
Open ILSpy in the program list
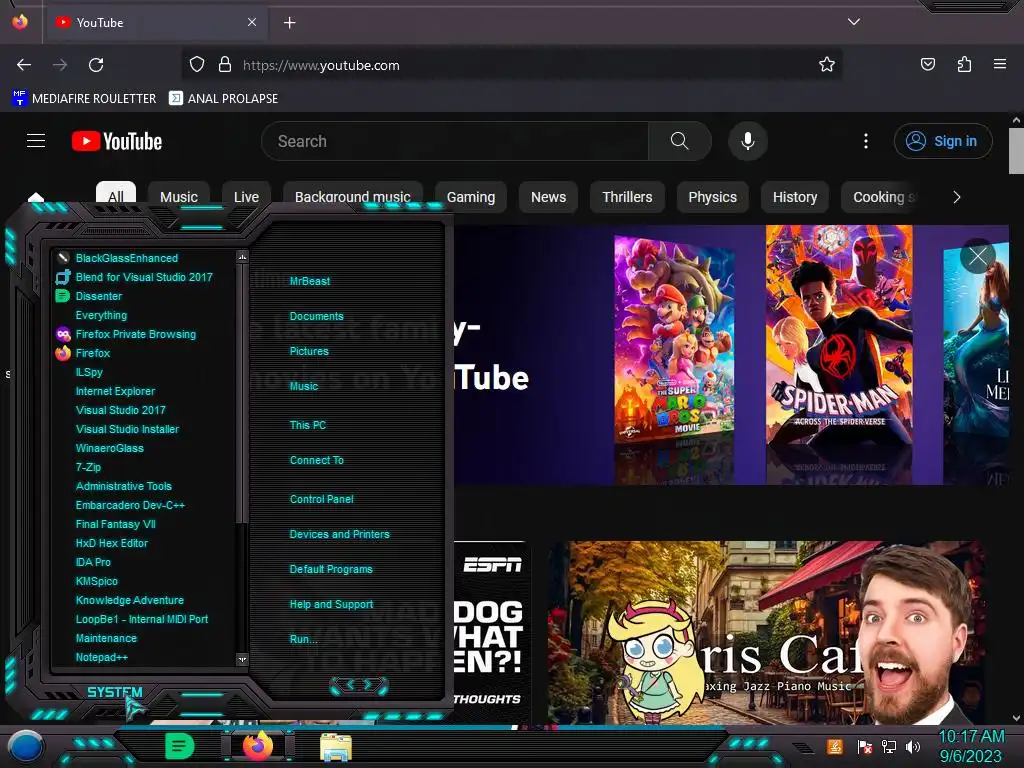(x=89, y=372)
